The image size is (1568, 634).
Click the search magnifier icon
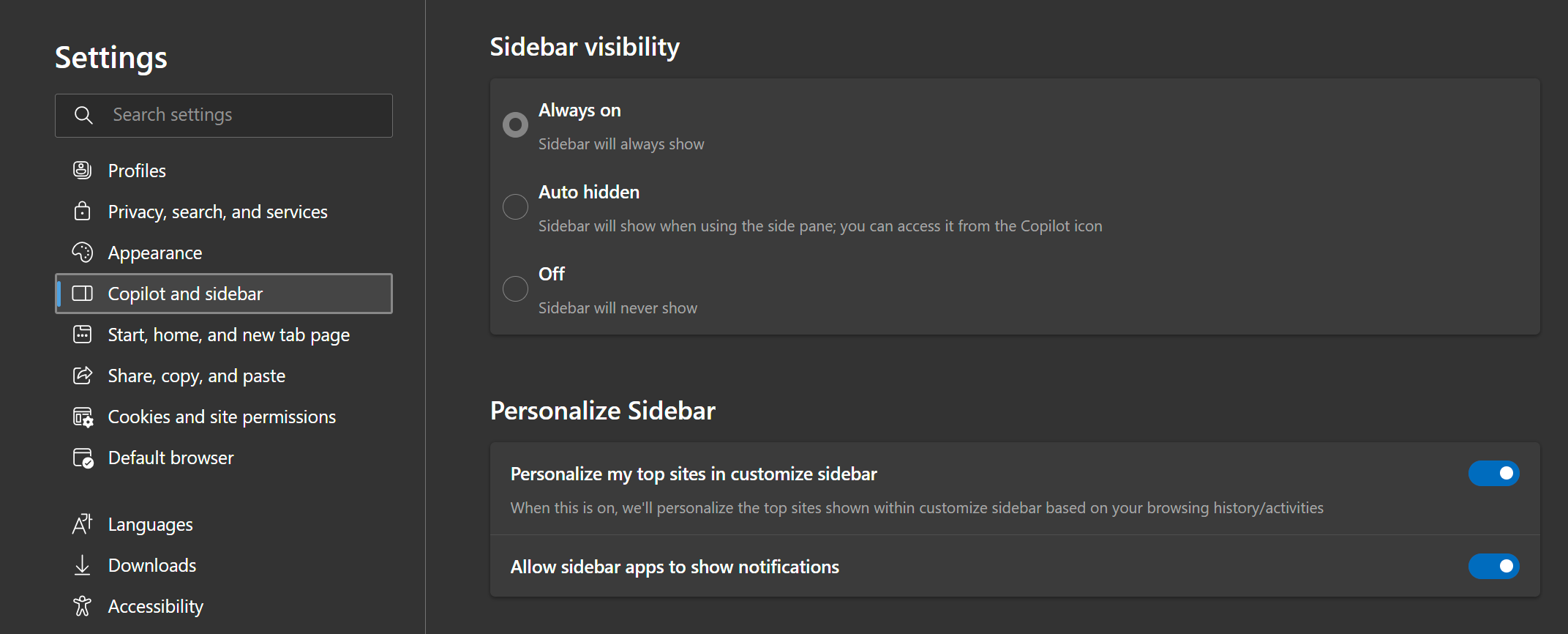click(83, 115)
